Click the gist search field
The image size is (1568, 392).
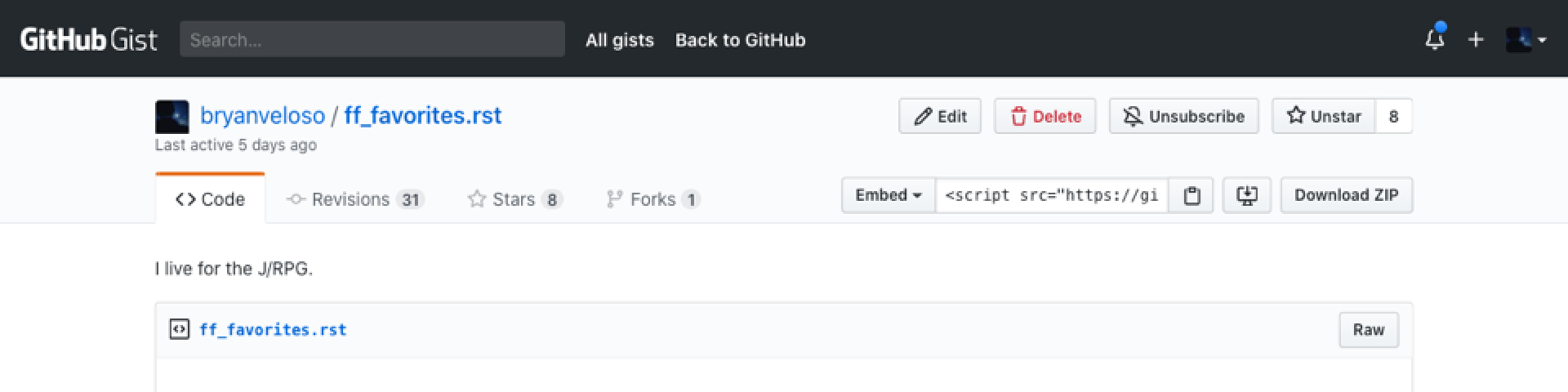tap(372, 39)
